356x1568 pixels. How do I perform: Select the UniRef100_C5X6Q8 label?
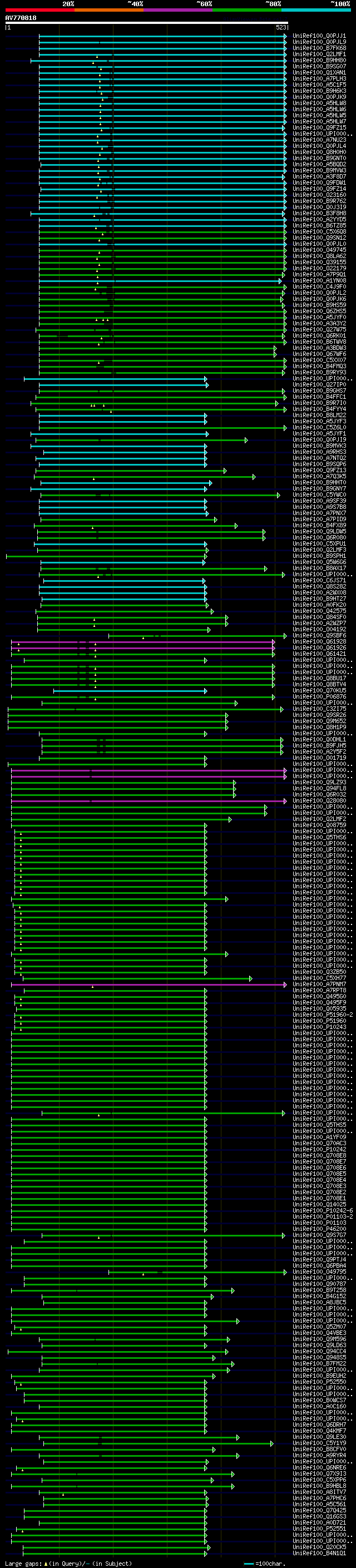point(319,231)
